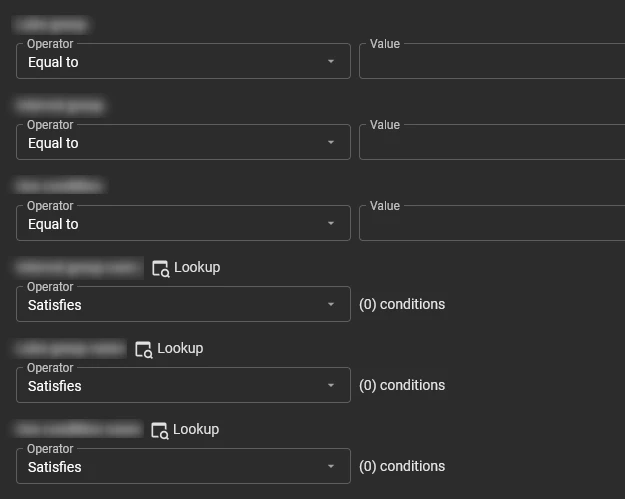The height and width of the screenshot is (499, 625).
Task: Click the magnifier icon of the first Lookup
Action: coord(161,268)
